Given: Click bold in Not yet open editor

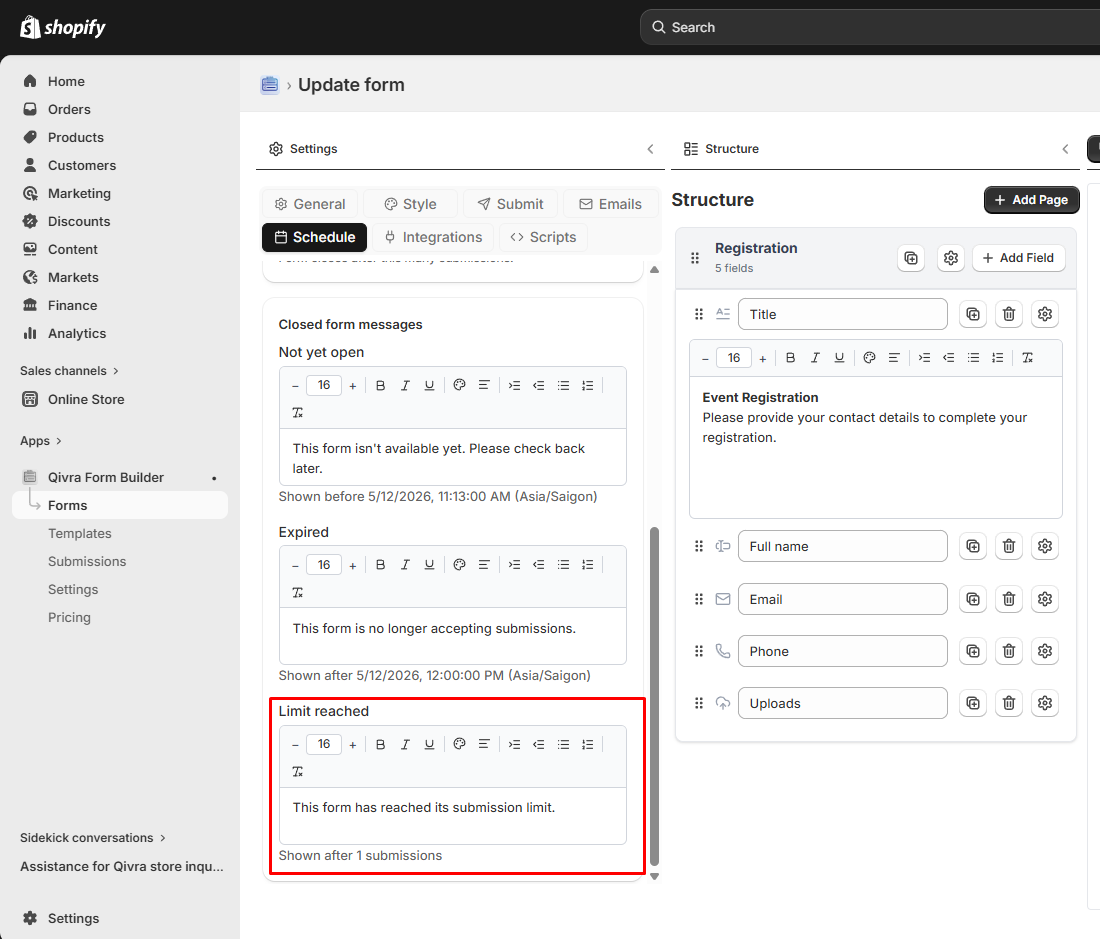Looking at the screenshot, I should coord(380,386).
